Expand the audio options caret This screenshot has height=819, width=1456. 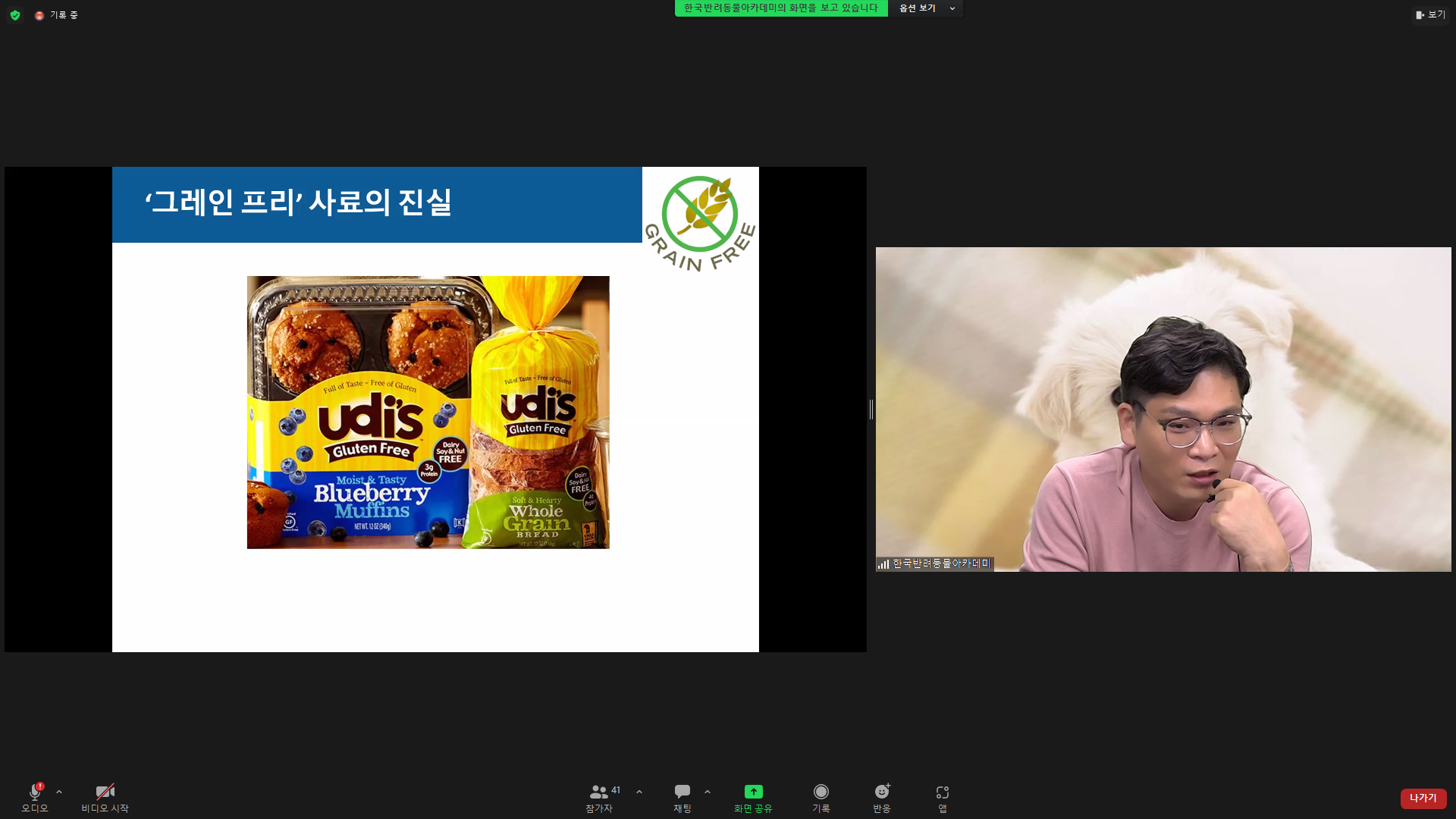[59, 792]
